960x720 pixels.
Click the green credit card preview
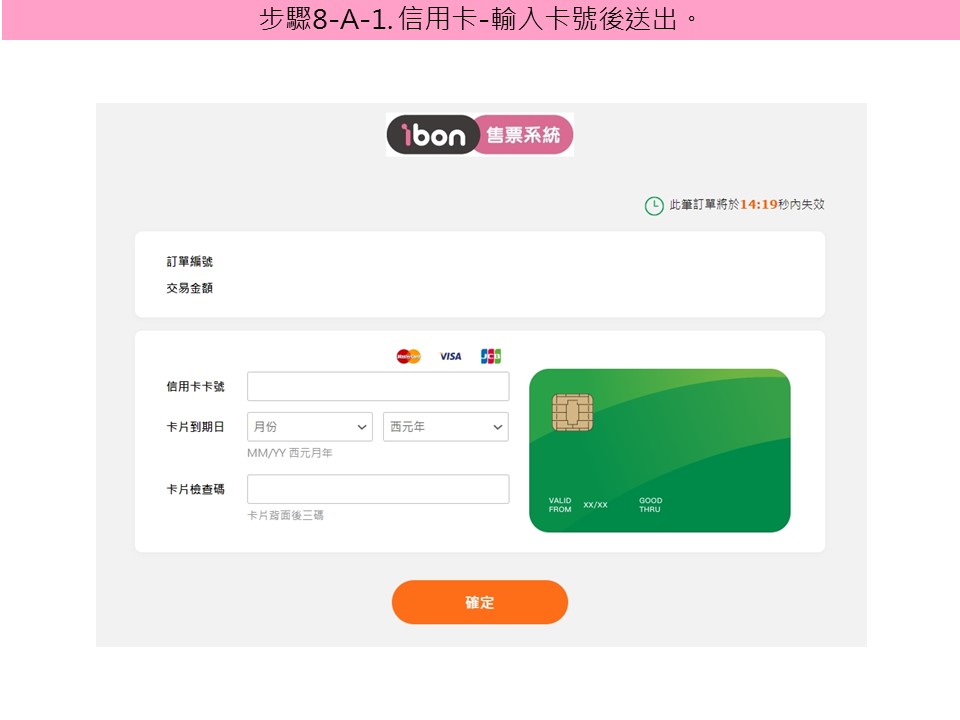tap(659, 450)
